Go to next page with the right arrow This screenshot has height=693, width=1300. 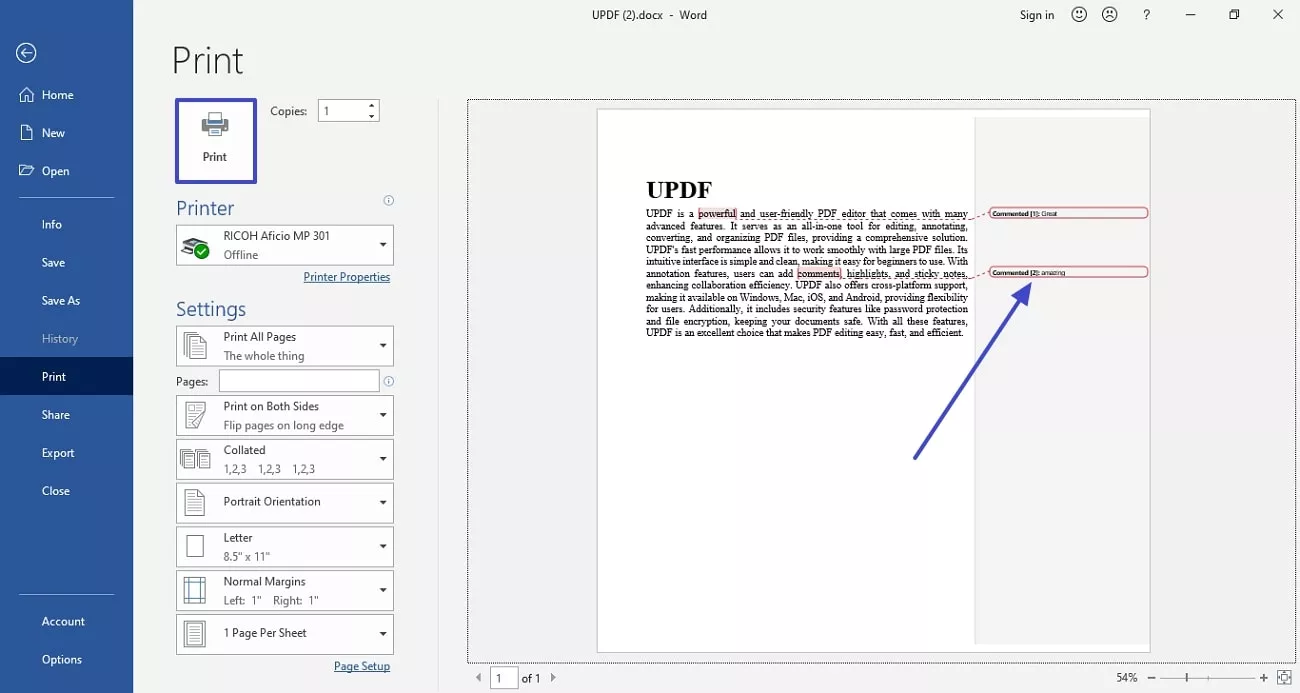point(553,677)
